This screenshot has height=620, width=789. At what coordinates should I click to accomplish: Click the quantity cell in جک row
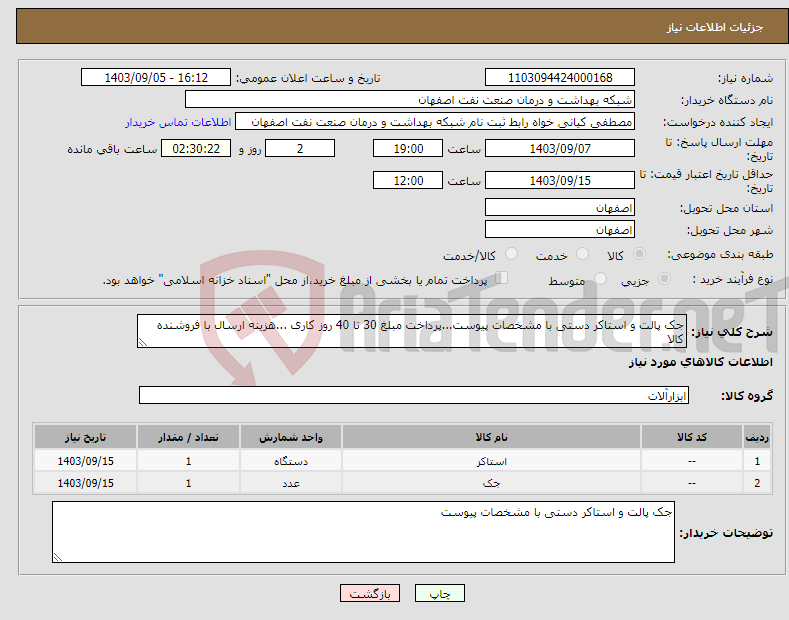(x=188, y=483)
